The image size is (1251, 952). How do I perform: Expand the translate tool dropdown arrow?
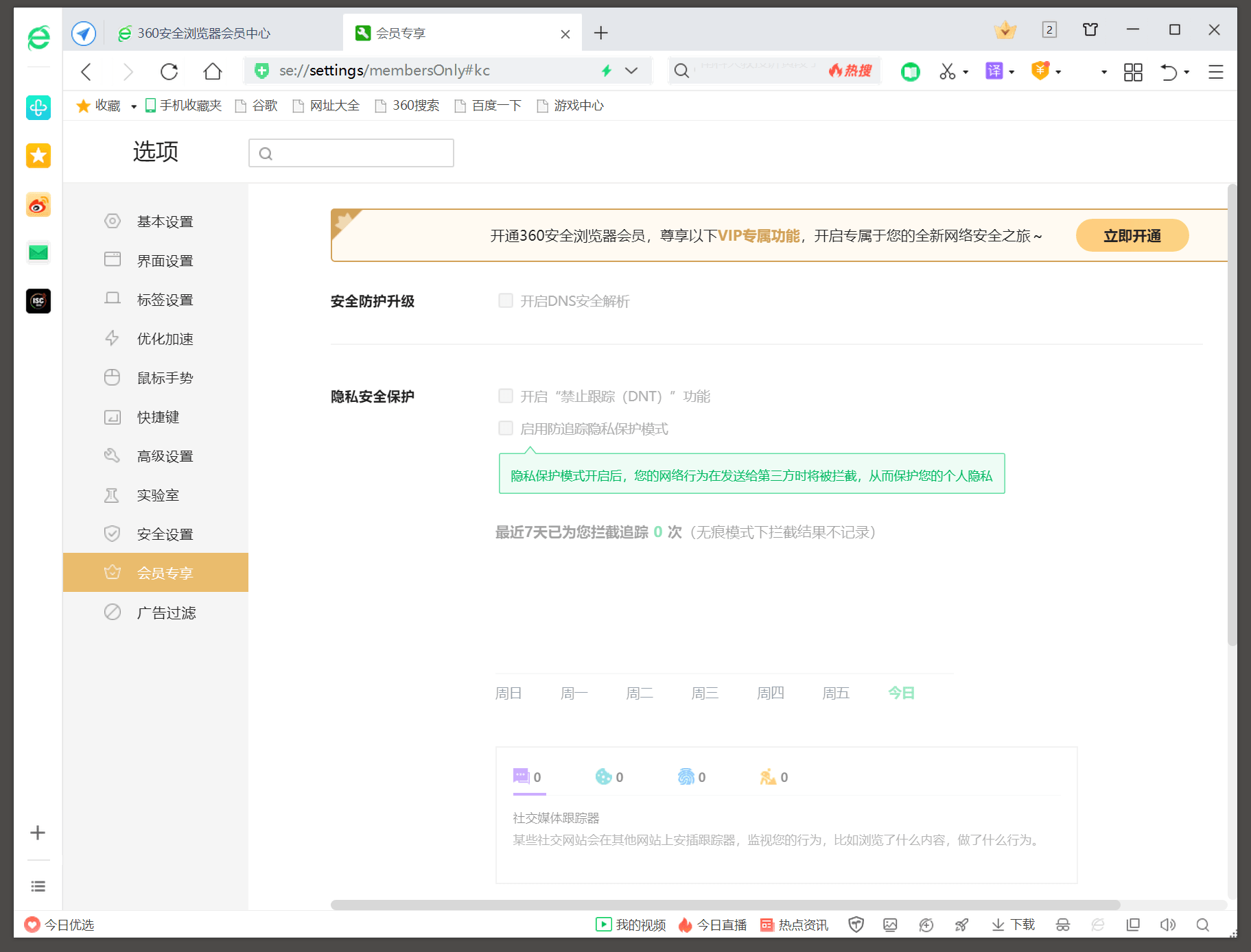(1010, 71)
